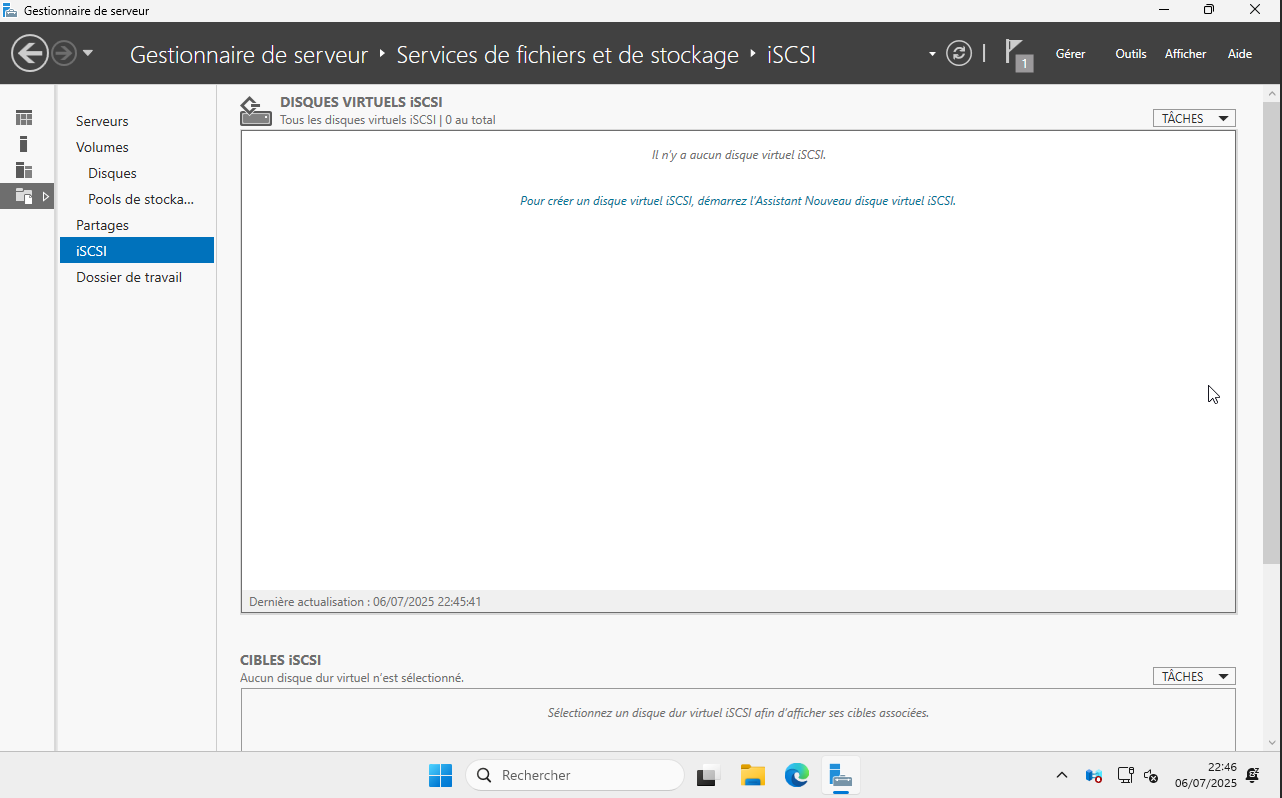Viewport: 1282px width, 798px height.
Task: Expand hidden icons in the system tray
Action: point(1061,775)
